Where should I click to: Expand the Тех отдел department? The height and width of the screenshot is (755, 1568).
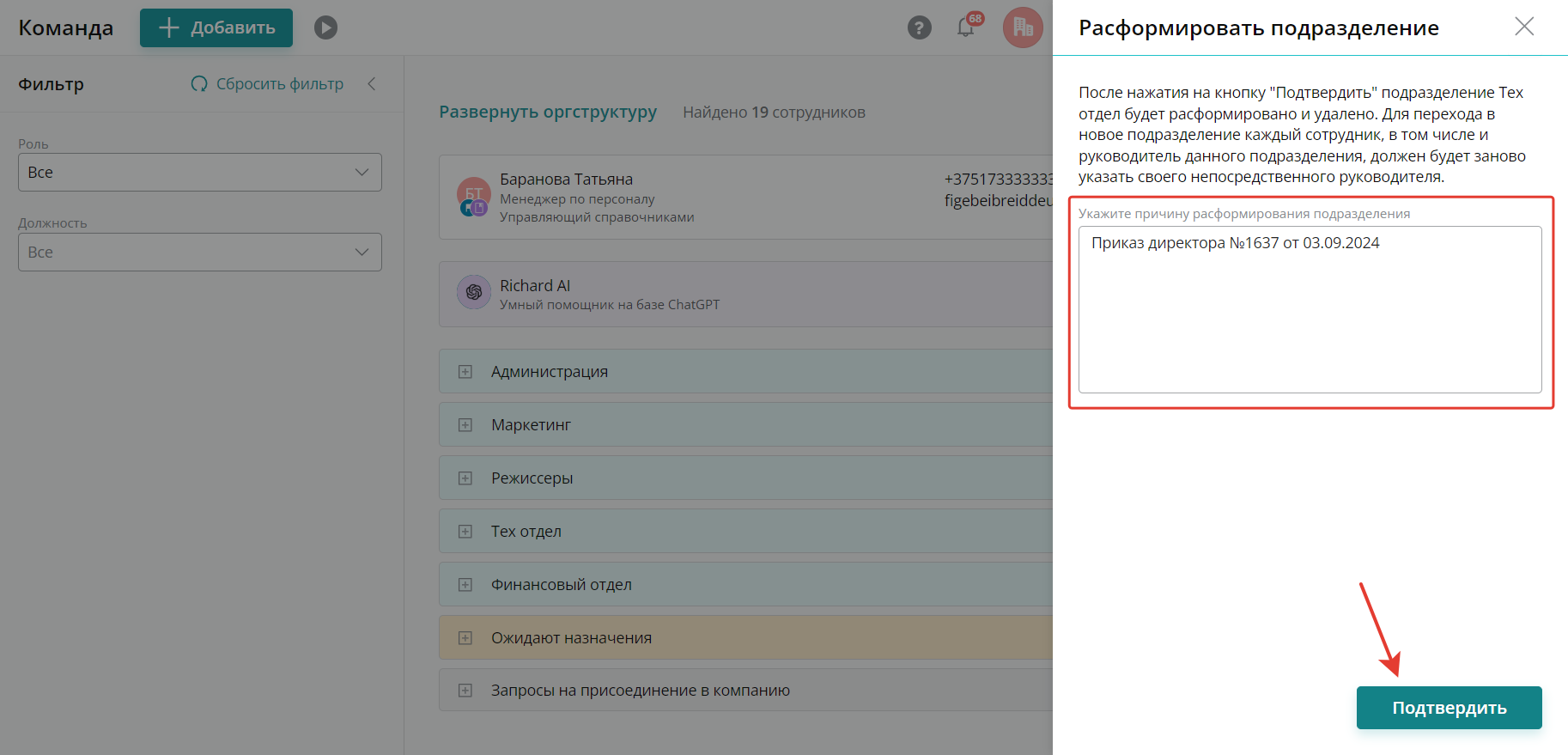click(465, 532)
